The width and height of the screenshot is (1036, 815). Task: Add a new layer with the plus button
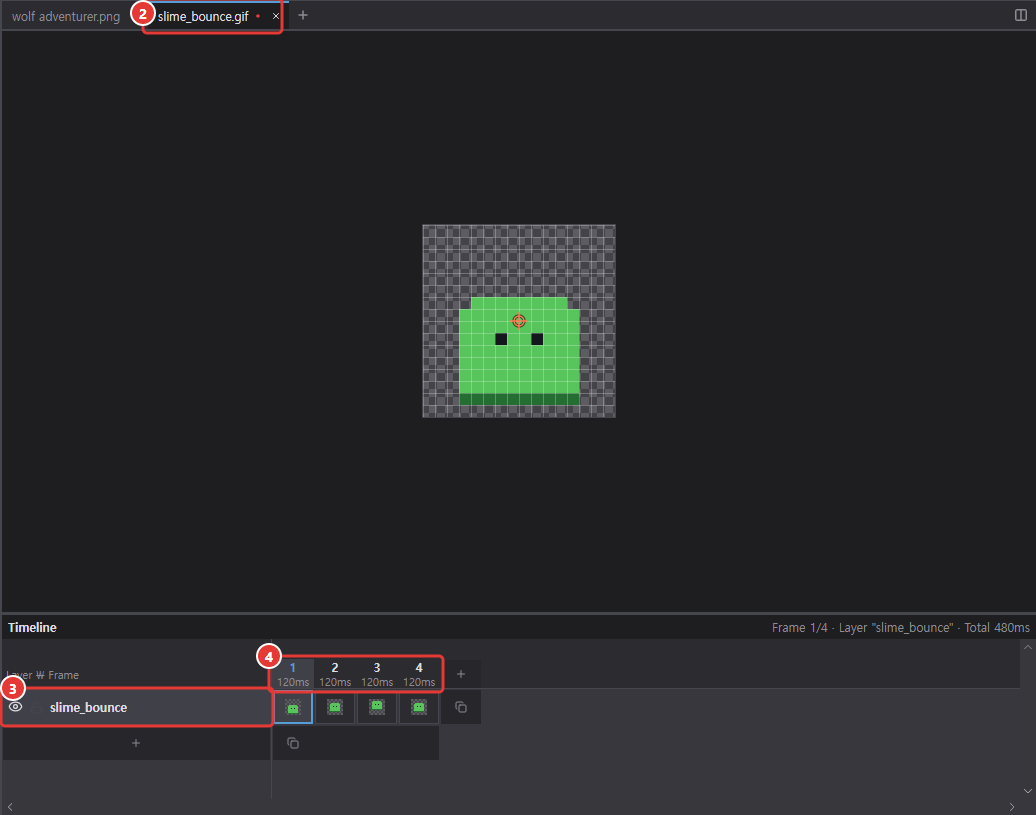coord(136,743)
